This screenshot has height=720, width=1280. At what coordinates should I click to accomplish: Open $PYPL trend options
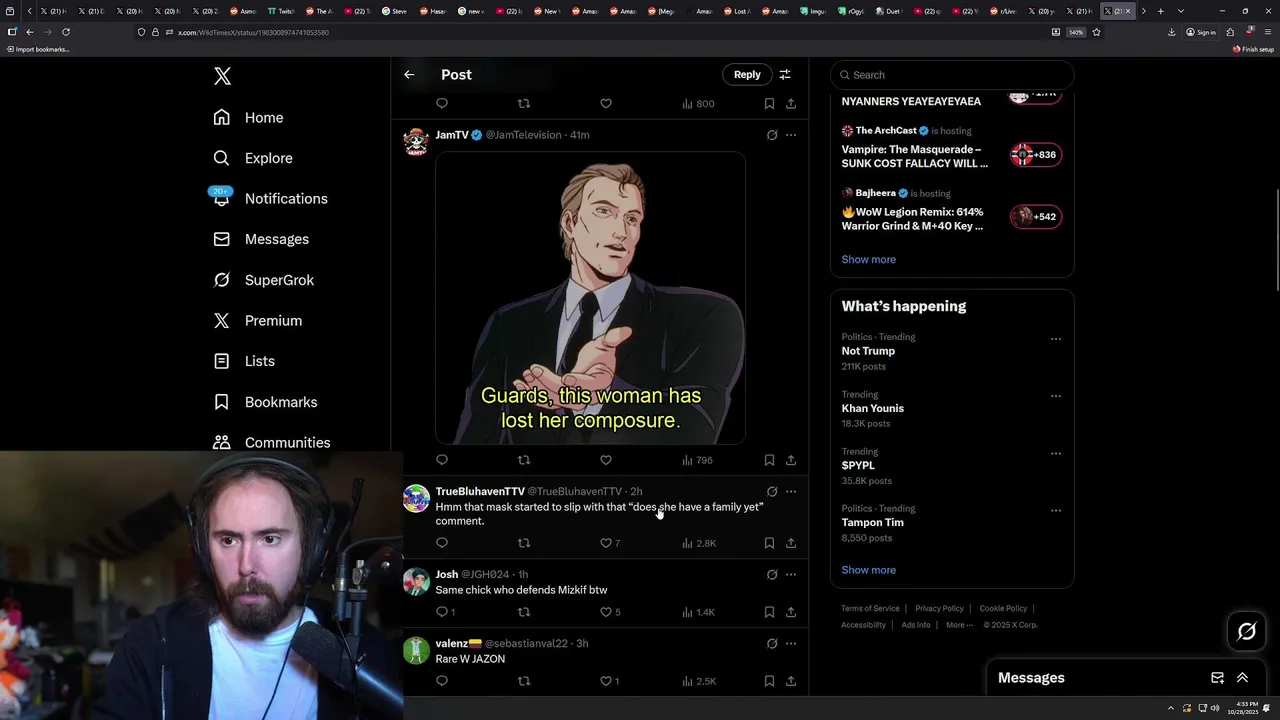[1055, 453]
